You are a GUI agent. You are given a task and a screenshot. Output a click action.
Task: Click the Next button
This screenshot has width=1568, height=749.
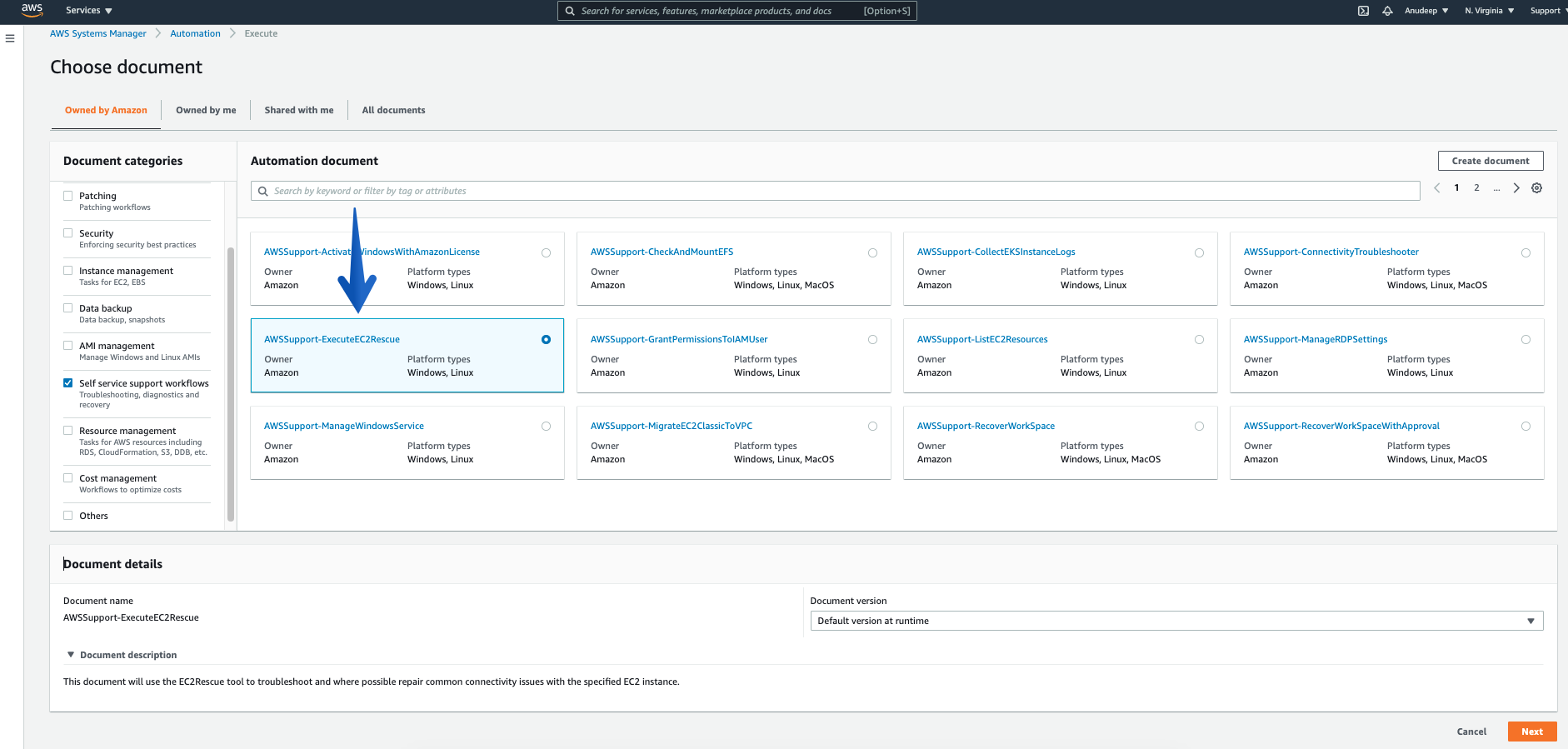[x=1532, y=732]
